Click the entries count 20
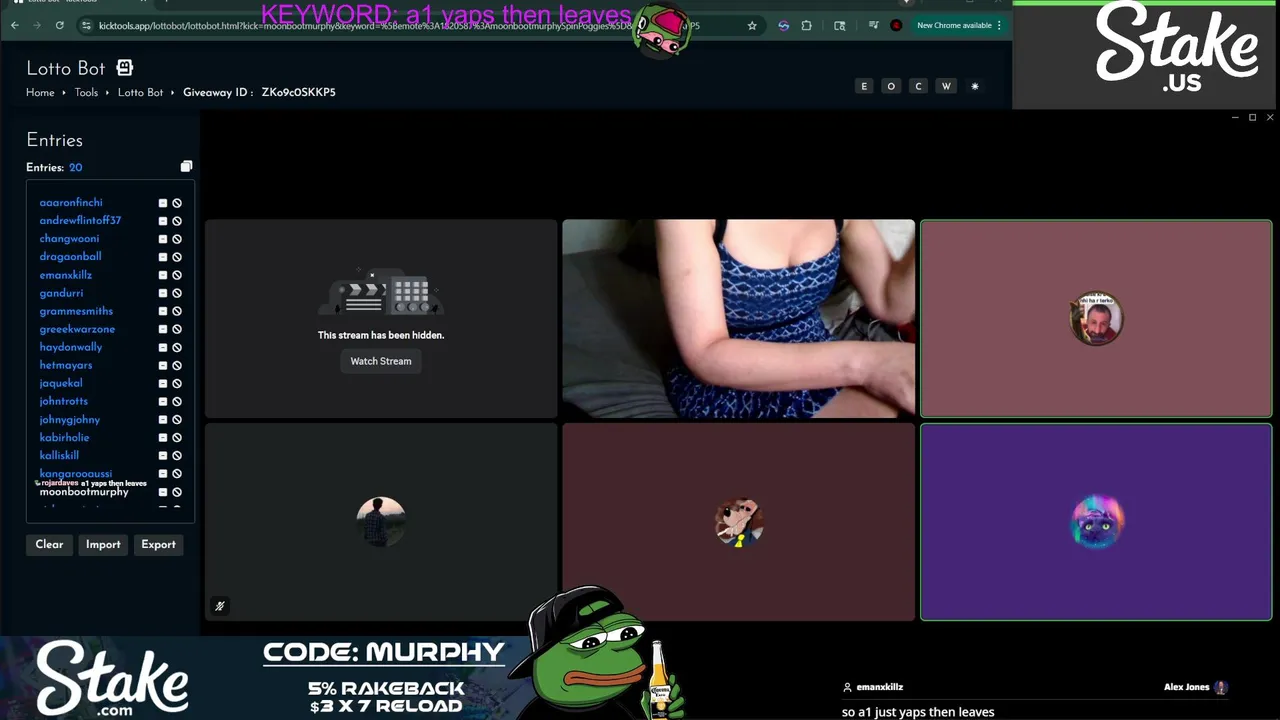Viewport: 1280px width, 720px height. coord(75,168)
